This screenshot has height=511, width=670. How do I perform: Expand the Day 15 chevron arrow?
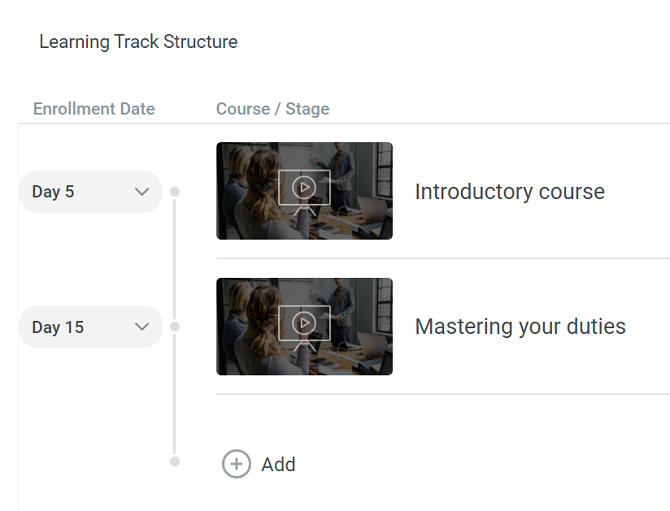click(x=142, y=327)
